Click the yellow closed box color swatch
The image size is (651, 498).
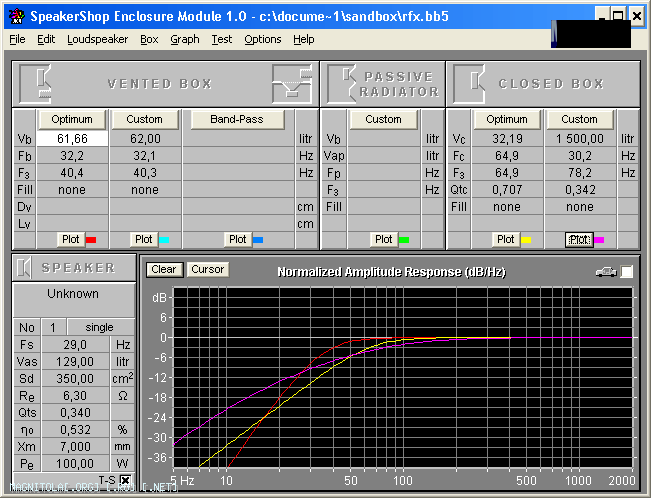[526, 240]
